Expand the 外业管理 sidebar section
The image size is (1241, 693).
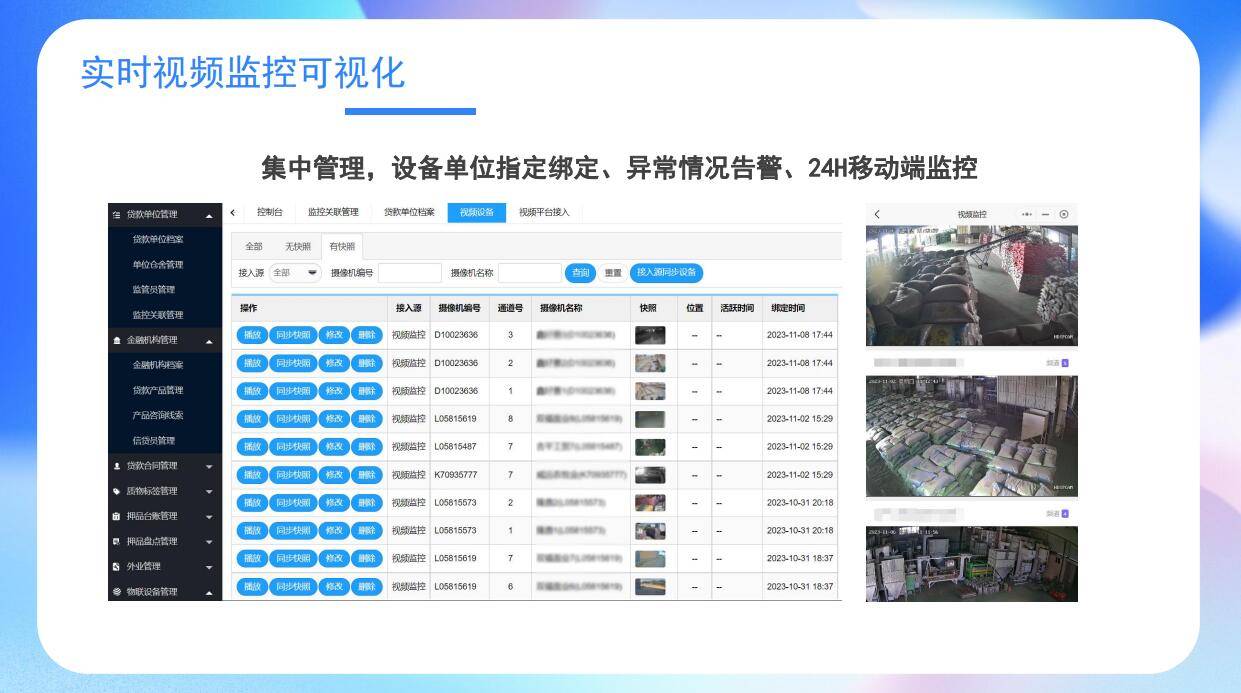pos(209,567)
